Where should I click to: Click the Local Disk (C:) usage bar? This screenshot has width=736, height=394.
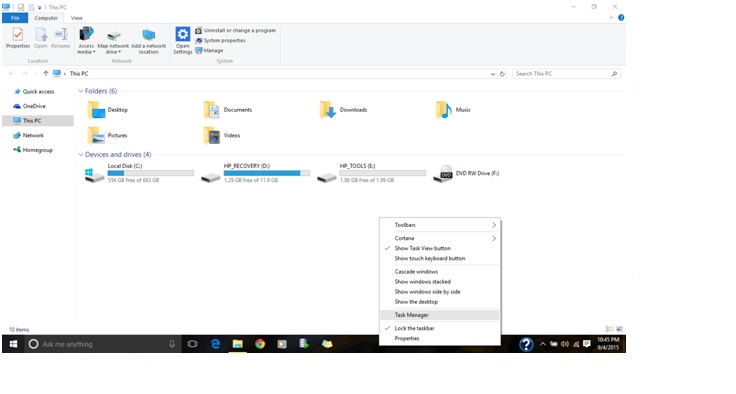pyautogui.click(x=151, y=173)
